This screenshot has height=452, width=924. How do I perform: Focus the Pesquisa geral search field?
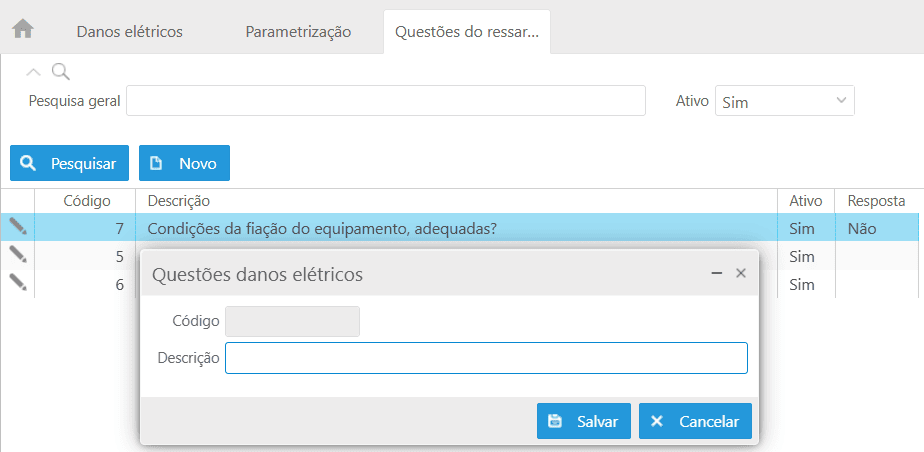pyautogui.click(x=386, y=101)
